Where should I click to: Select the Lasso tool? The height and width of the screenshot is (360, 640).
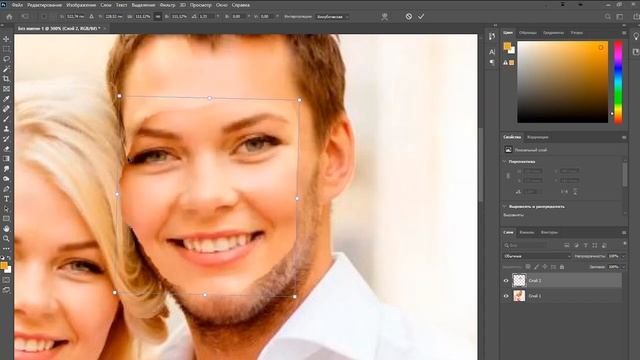pos(6,59)
